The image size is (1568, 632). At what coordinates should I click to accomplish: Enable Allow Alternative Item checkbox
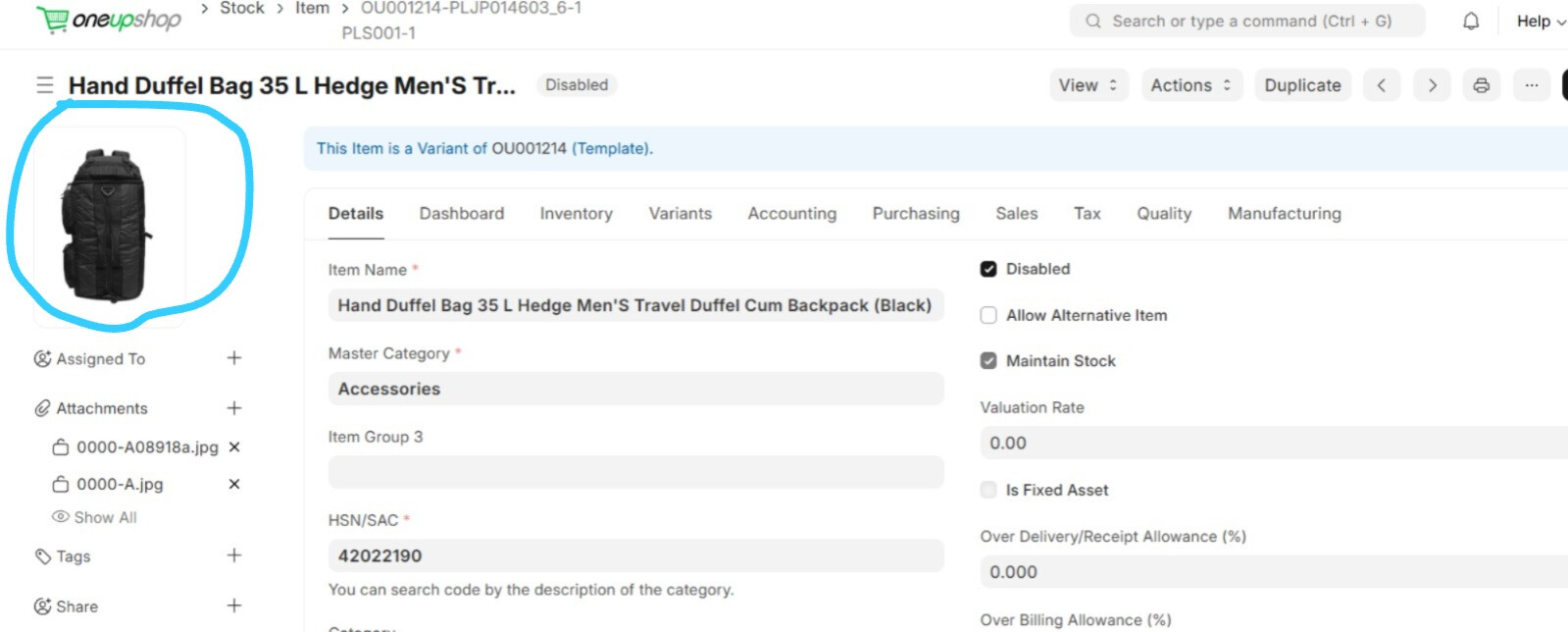988,315
